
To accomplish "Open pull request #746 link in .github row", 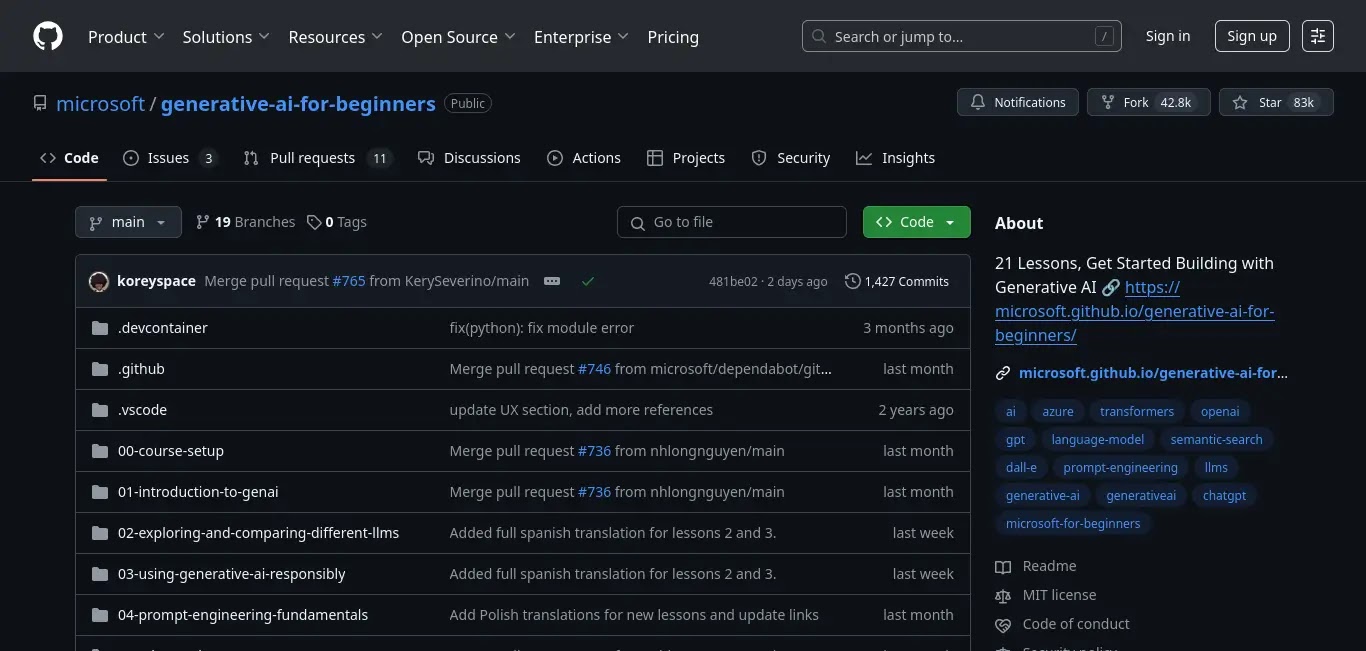I will 594,369.
